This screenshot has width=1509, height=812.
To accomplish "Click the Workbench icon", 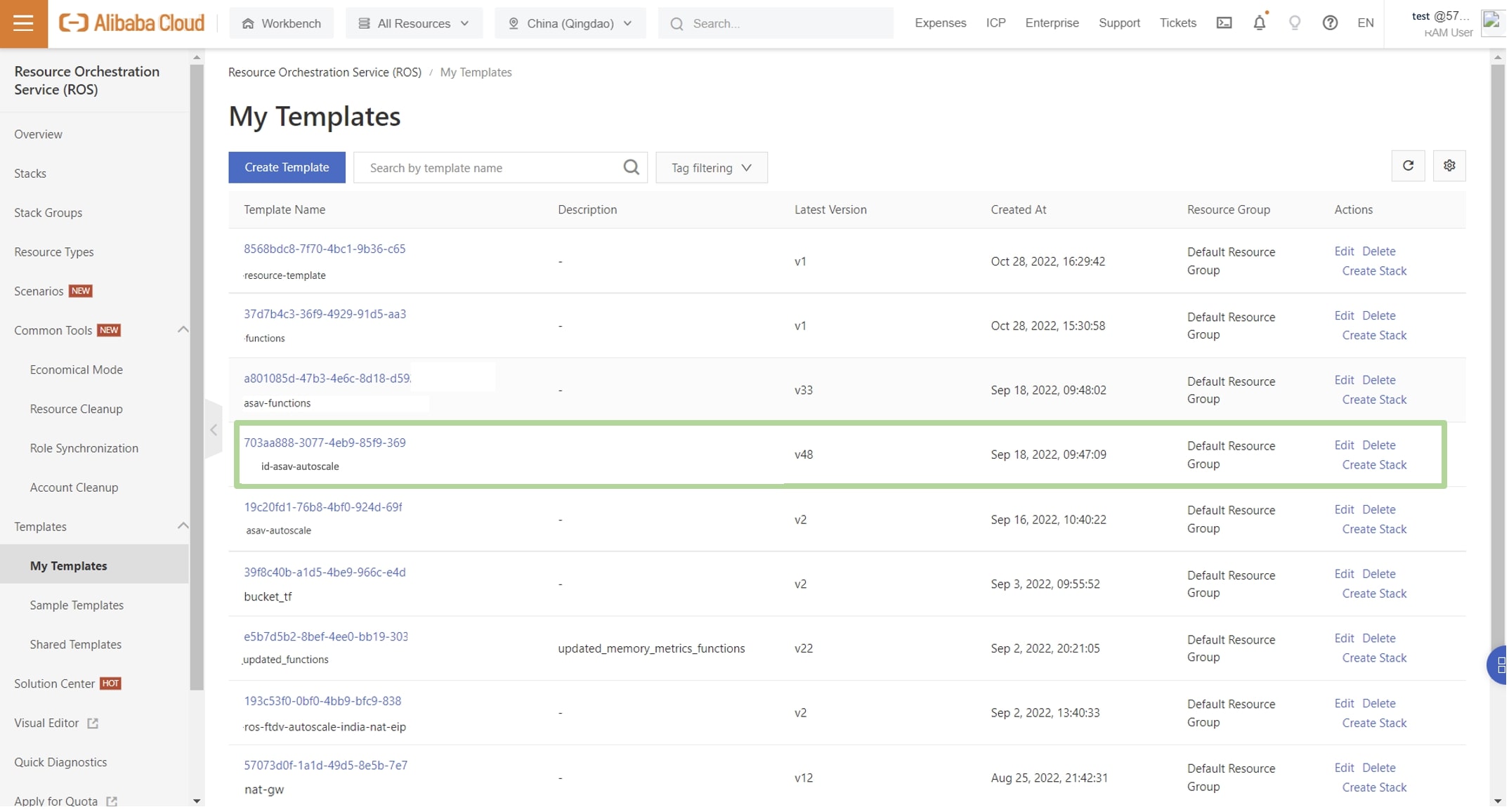I will pyautogui.click(x=281, y=22).
